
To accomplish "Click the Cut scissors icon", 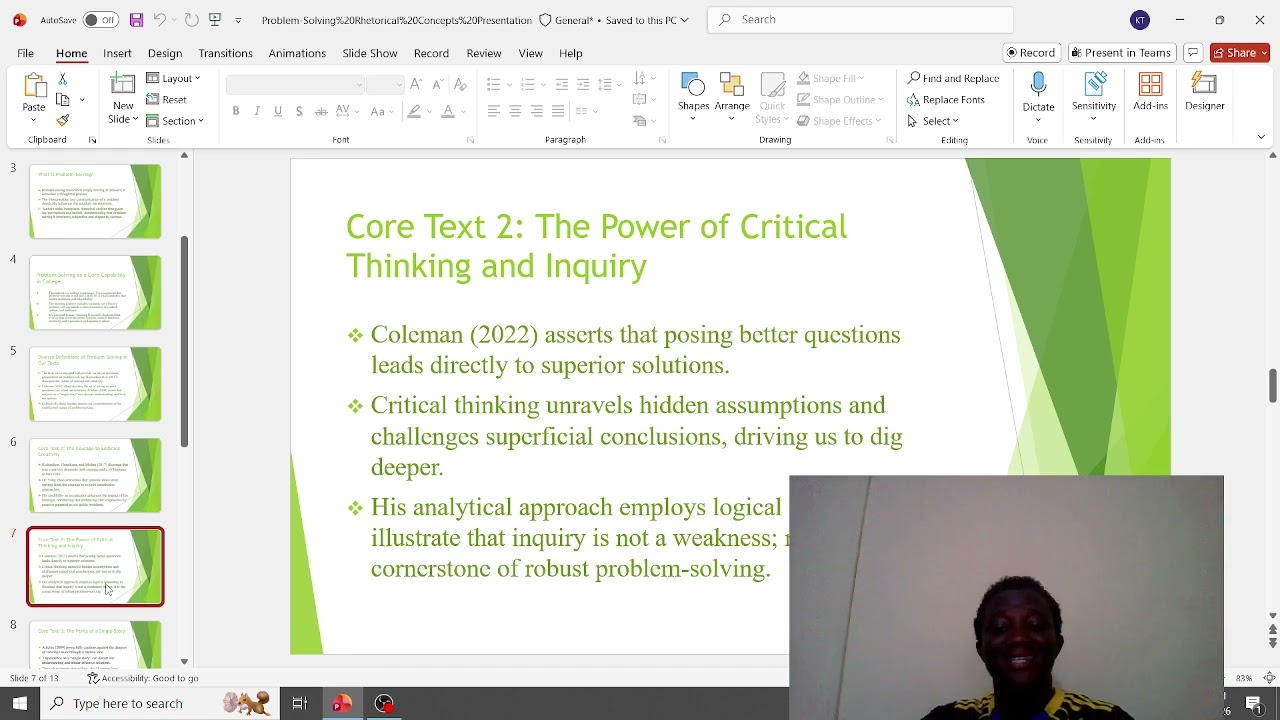I will coord(62,78).
